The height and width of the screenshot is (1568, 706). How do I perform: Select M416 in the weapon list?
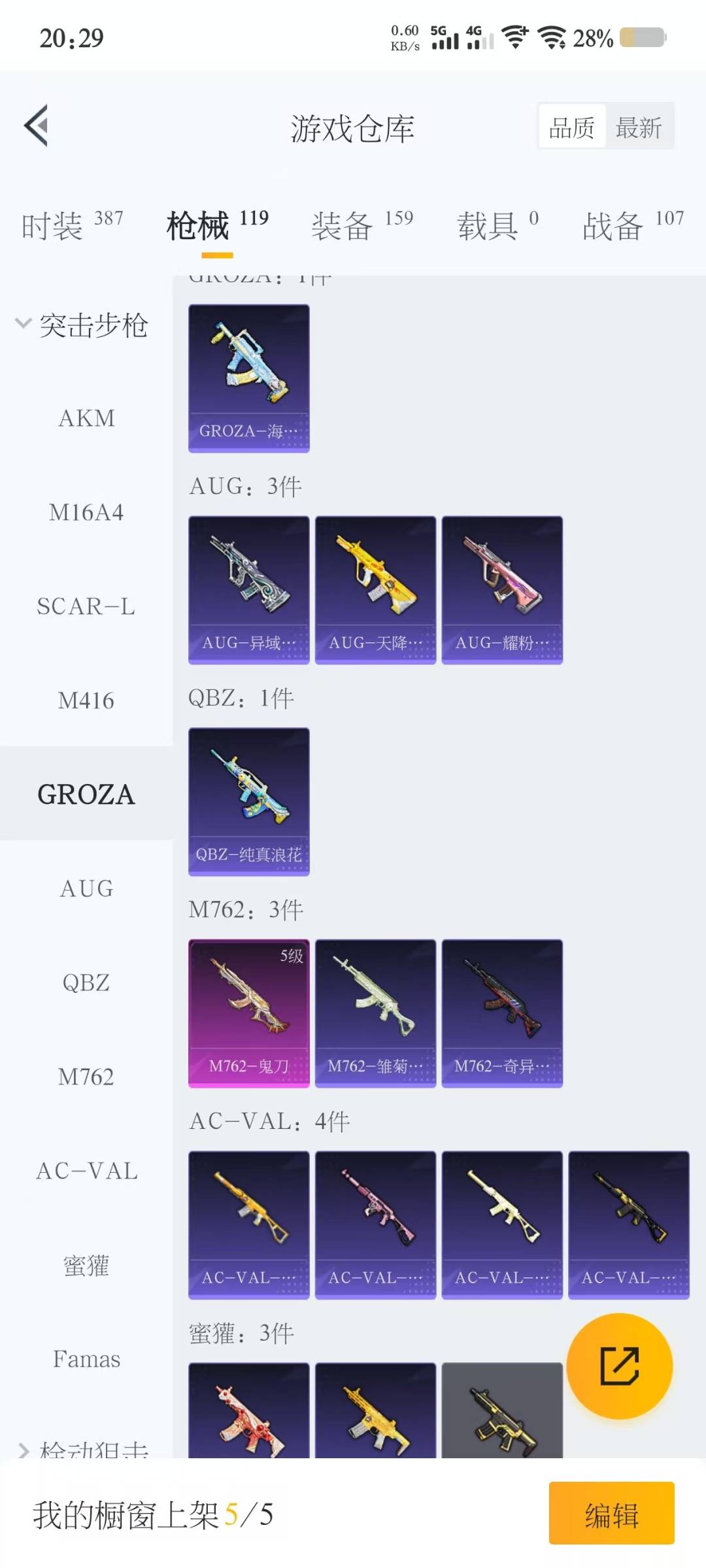86,700
